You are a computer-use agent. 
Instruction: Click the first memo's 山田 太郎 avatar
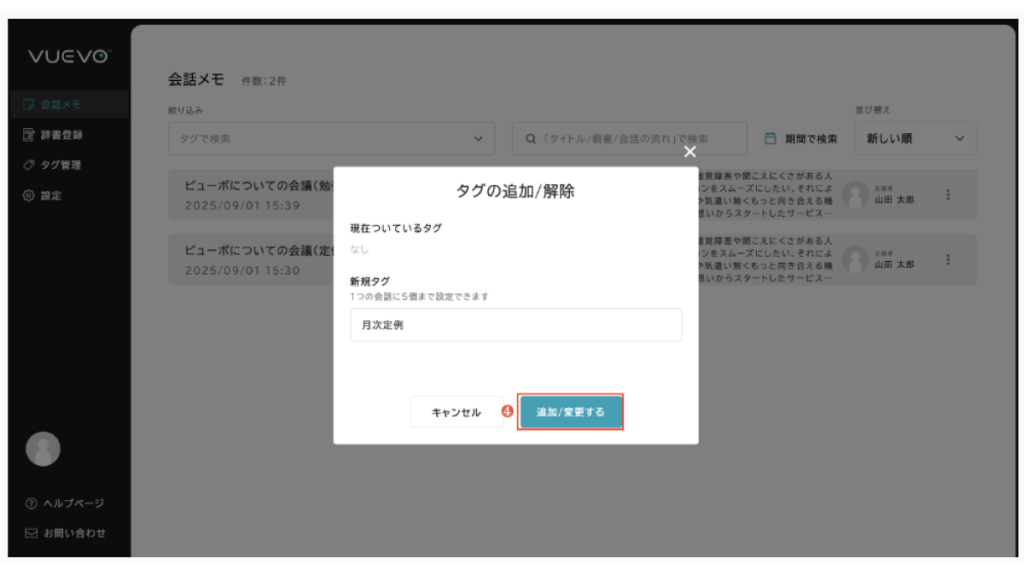coord(854,196)
